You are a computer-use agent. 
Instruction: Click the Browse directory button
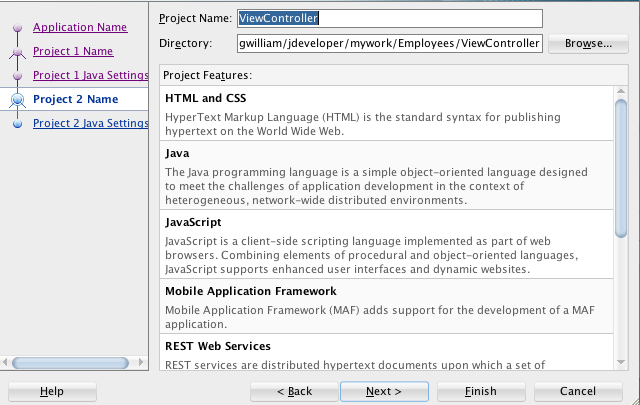[x=588, y=44]
